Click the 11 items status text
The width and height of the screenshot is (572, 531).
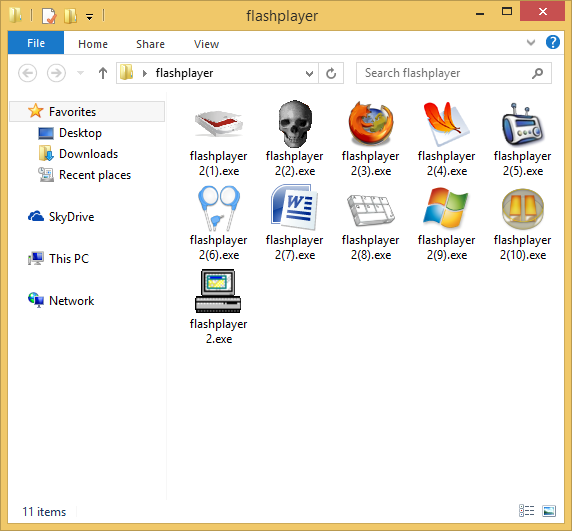click(x=44, y=512)
